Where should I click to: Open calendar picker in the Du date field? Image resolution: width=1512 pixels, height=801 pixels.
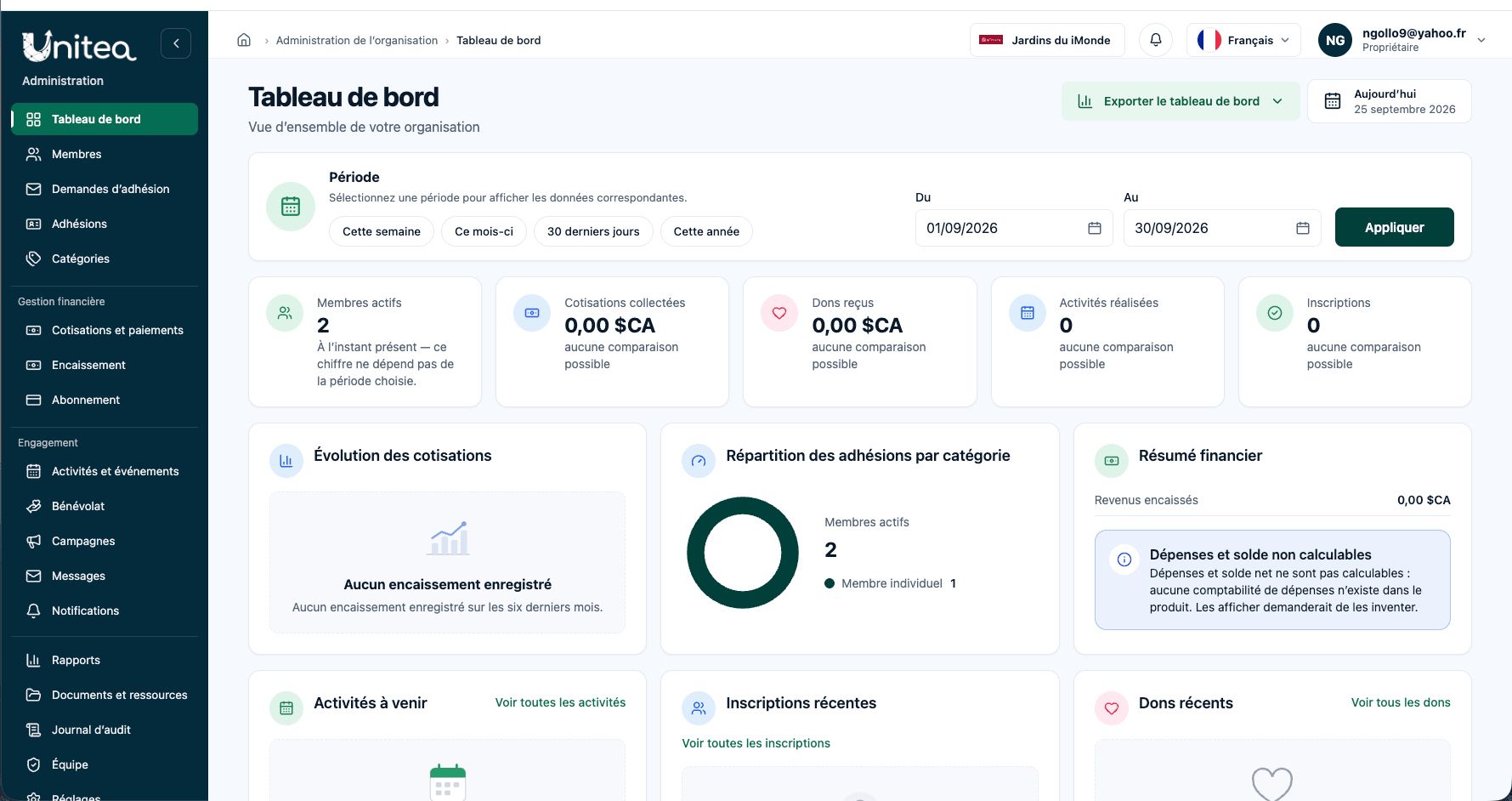1095,228
